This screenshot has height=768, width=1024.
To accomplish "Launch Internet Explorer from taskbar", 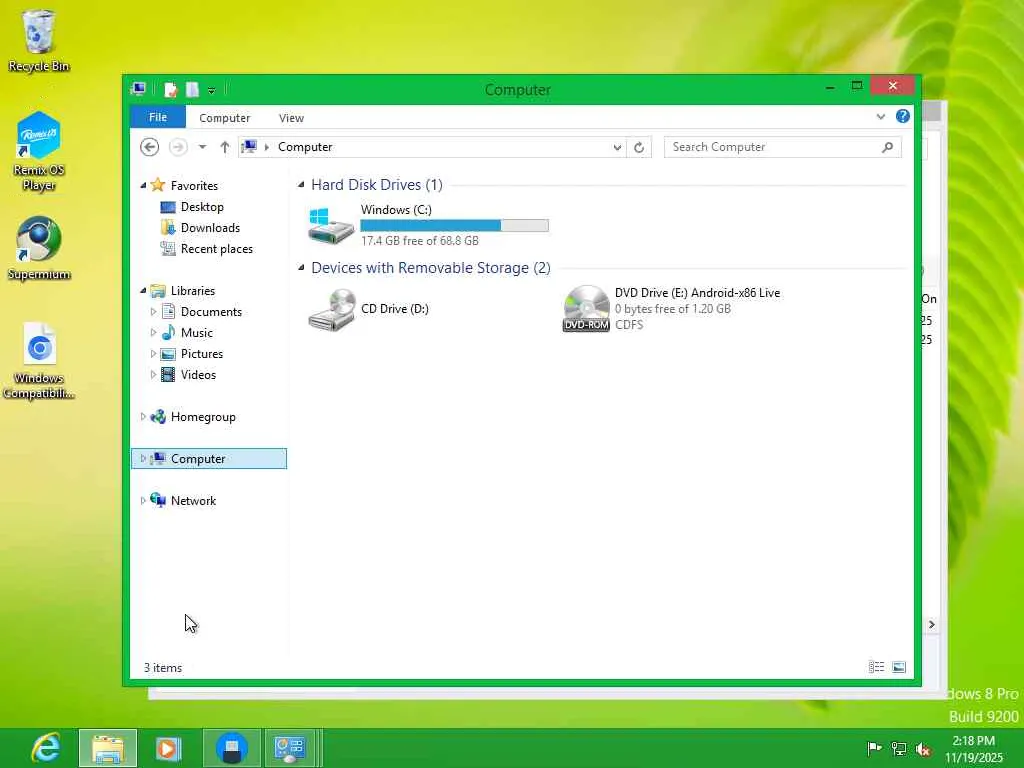I will tap(46, 748).
